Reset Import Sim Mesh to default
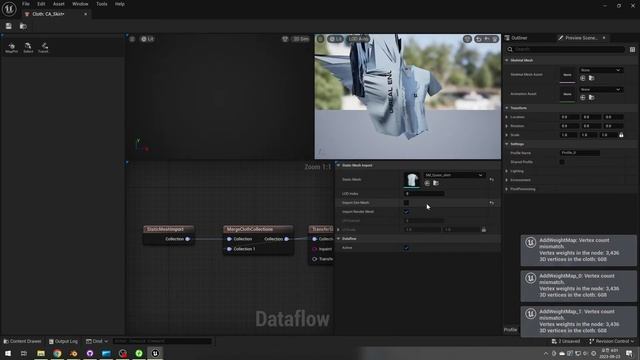 492,202
